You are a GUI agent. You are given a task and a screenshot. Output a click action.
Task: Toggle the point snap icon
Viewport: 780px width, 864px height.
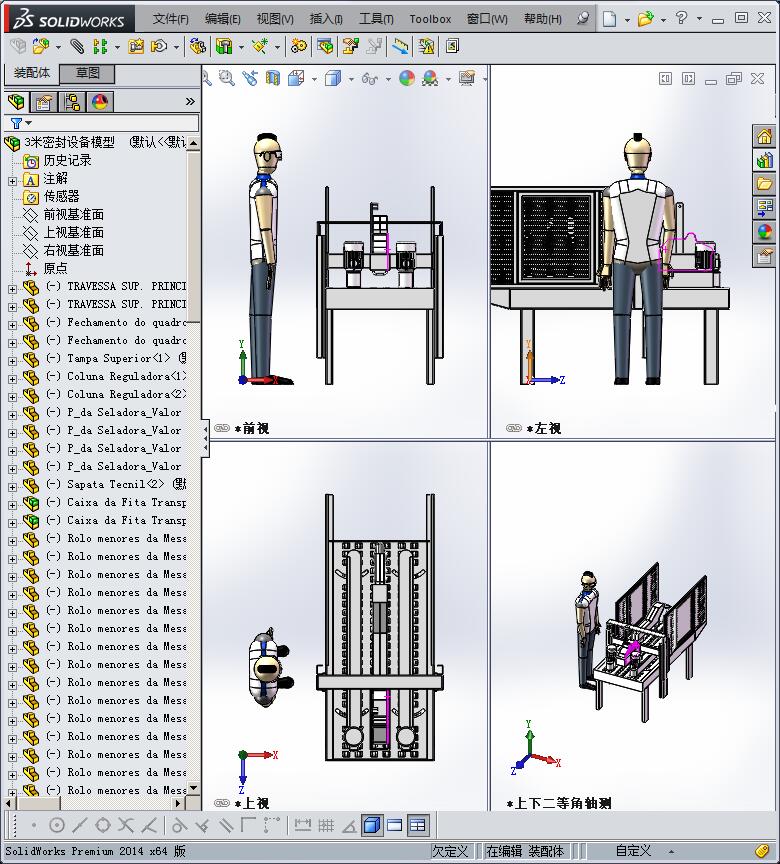(x=34, y=825)
